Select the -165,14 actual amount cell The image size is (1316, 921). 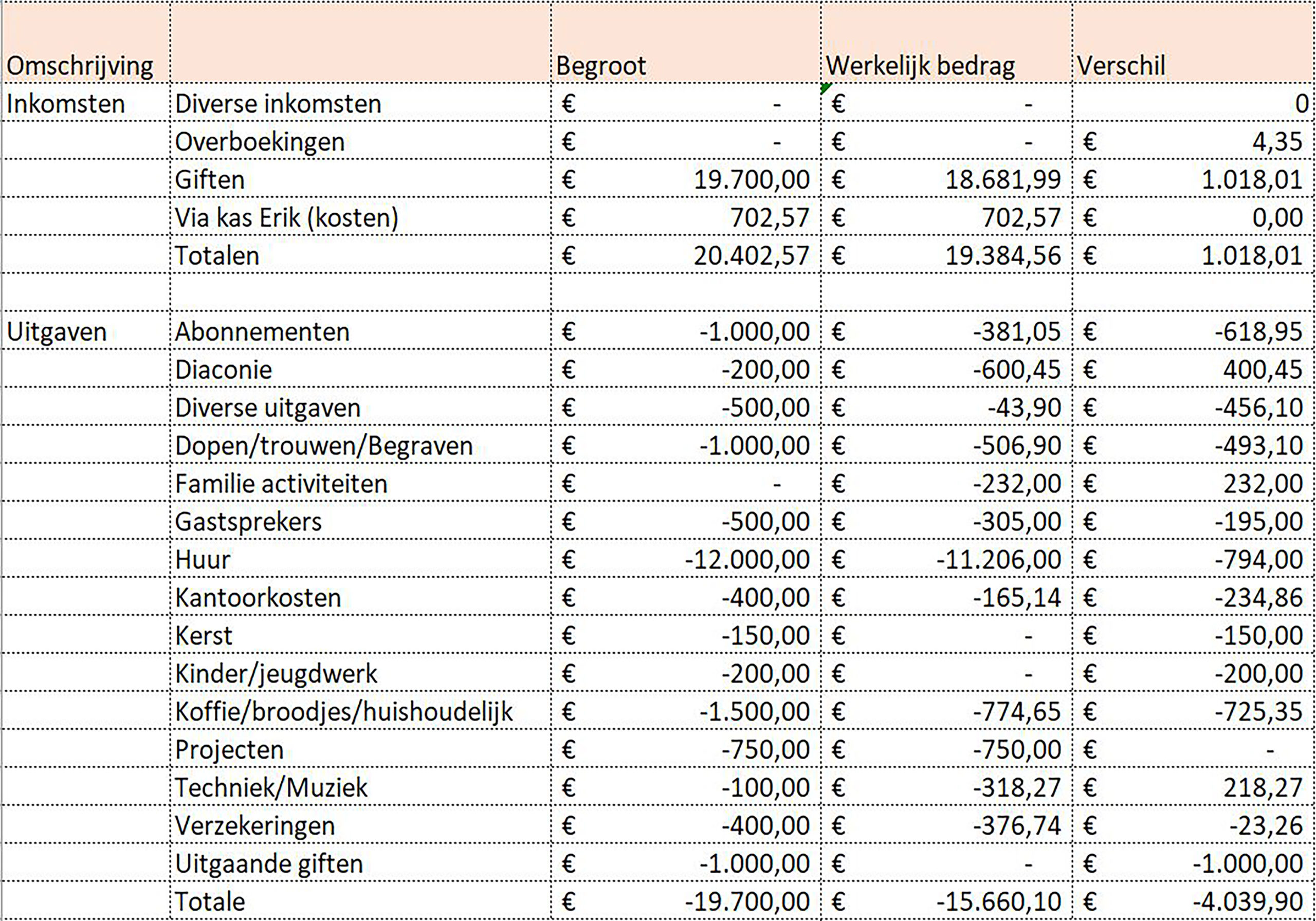[947, 597]
